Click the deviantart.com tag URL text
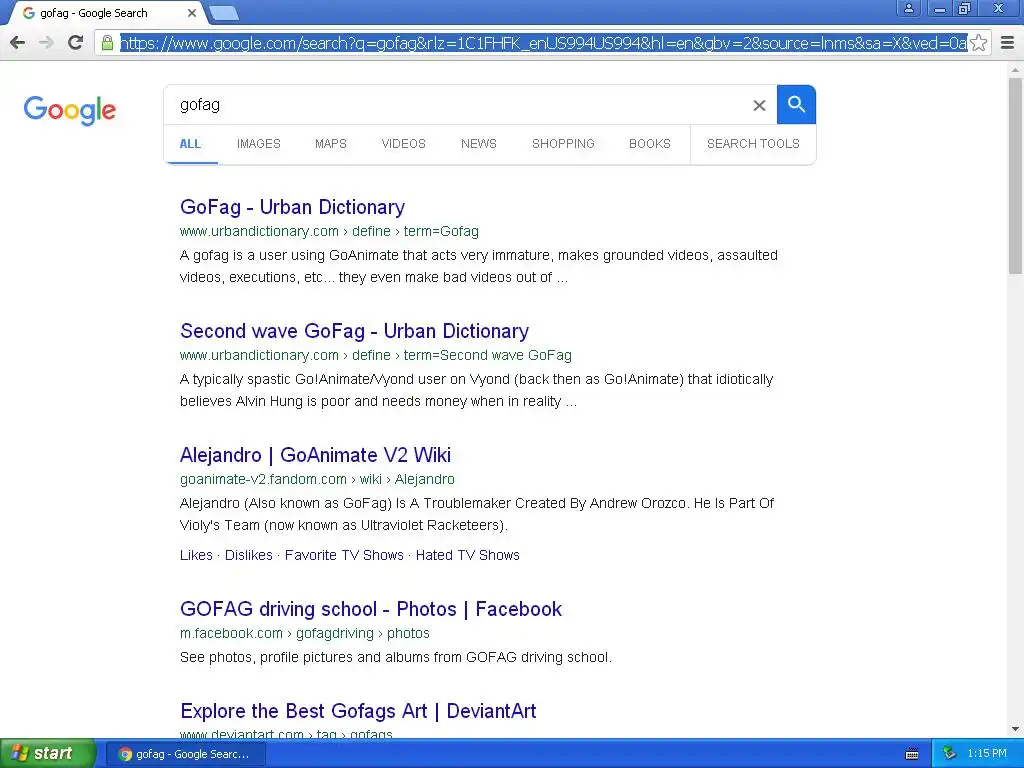Image resolution: width=1024 pixels, height=768 pixels. (x=286, y=734)
